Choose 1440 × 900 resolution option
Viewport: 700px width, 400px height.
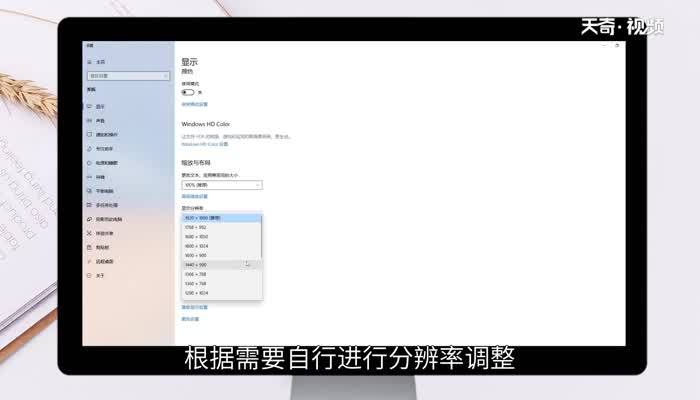click(x=221, y=265)
